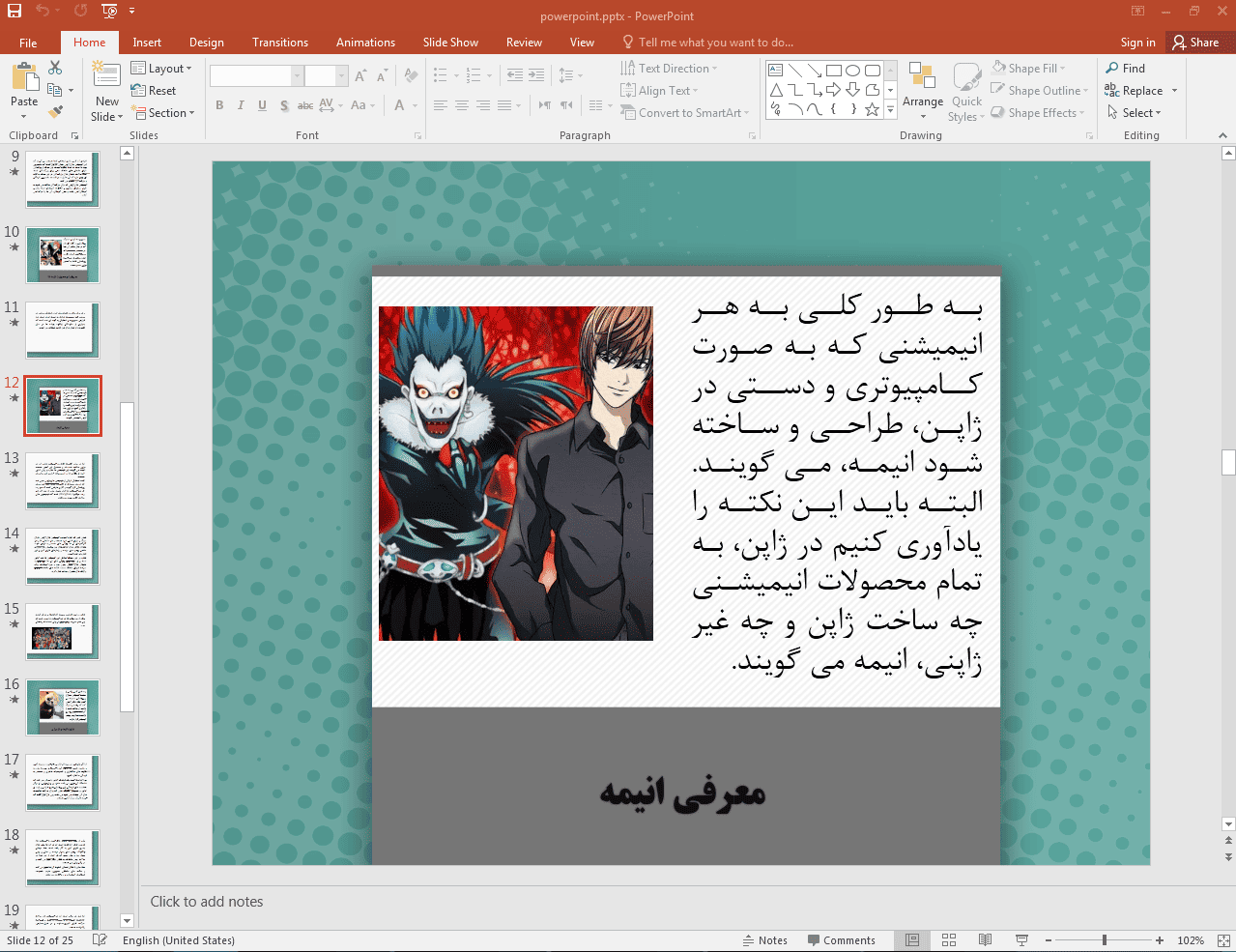Click the Increase Font Size icon
The width and height of the screenshot is (1236, 952).
click(360, 75)
